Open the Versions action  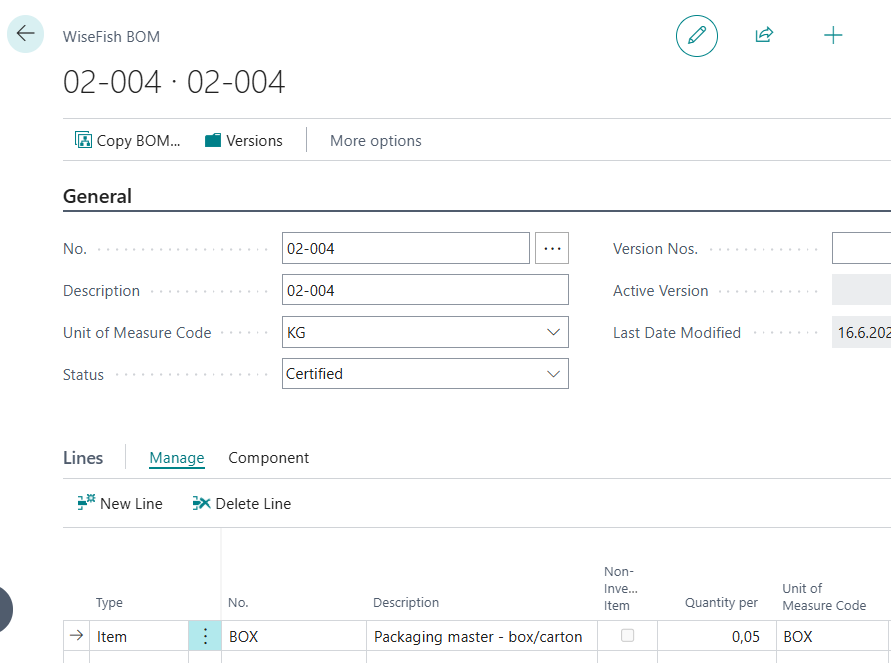tap(244, 141)
